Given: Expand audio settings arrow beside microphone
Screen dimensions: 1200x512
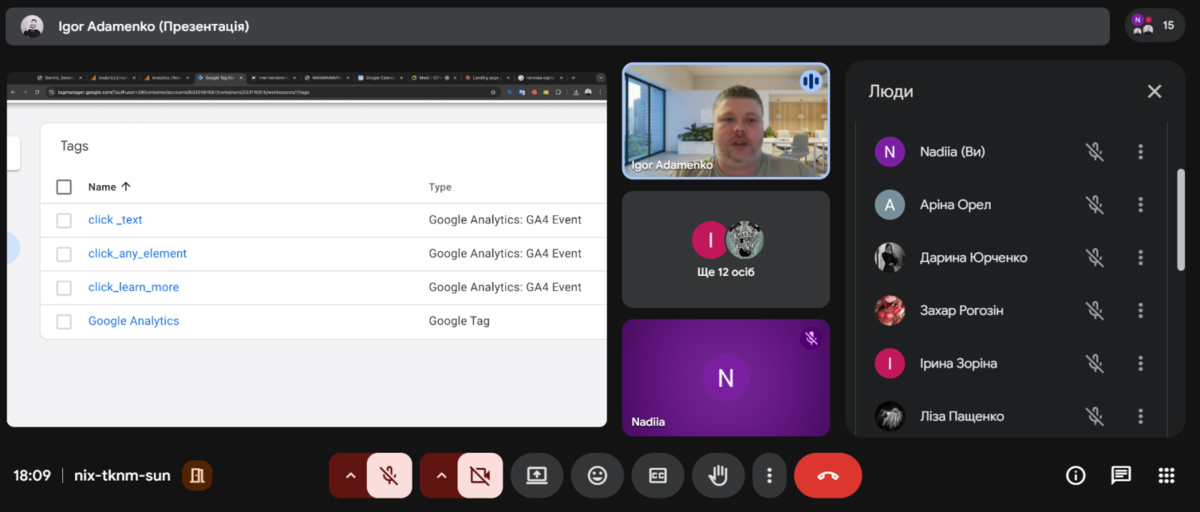Looking at the screenshot, I should pos(349,476).
